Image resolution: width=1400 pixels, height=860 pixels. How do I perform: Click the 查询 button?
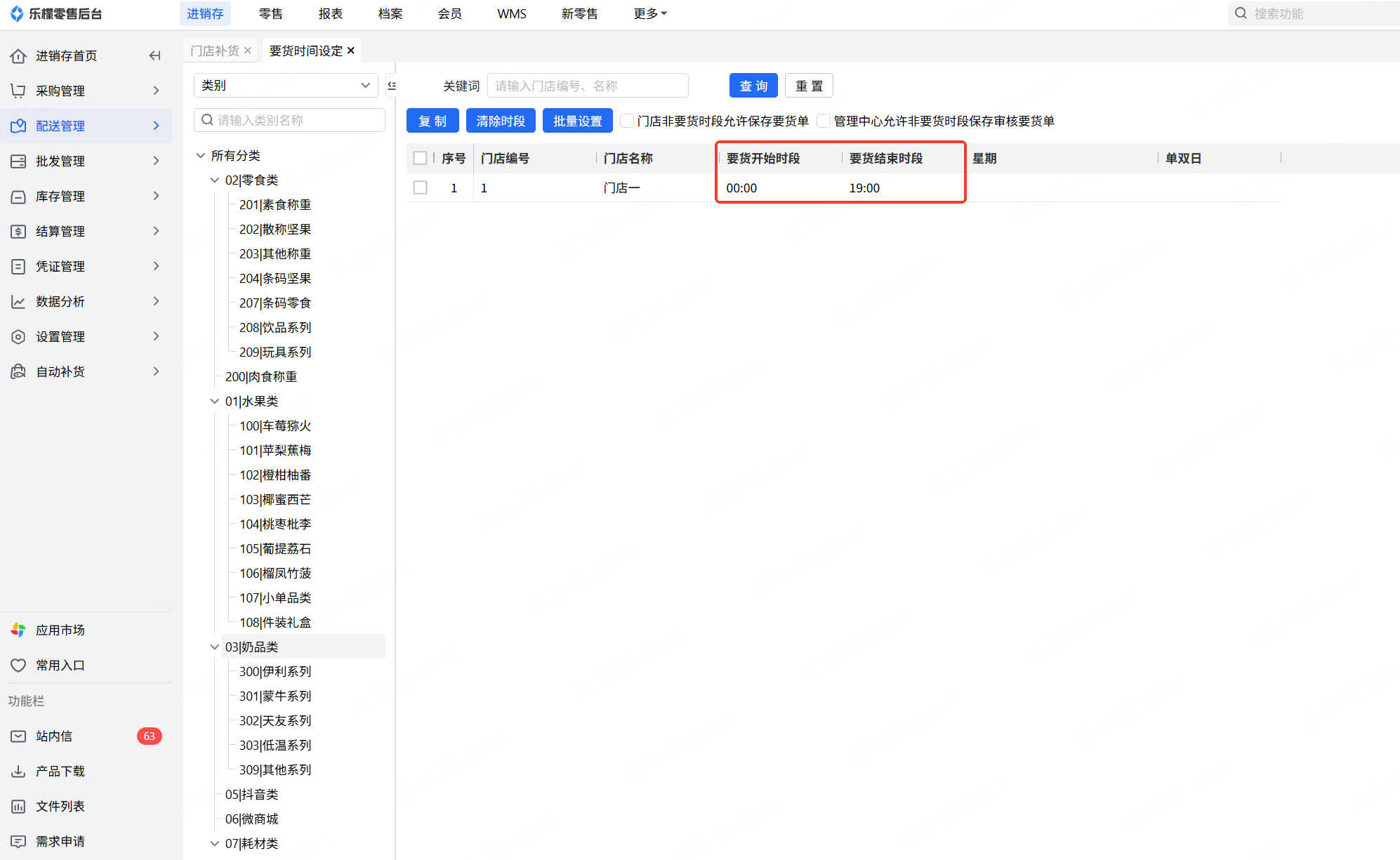753,86
